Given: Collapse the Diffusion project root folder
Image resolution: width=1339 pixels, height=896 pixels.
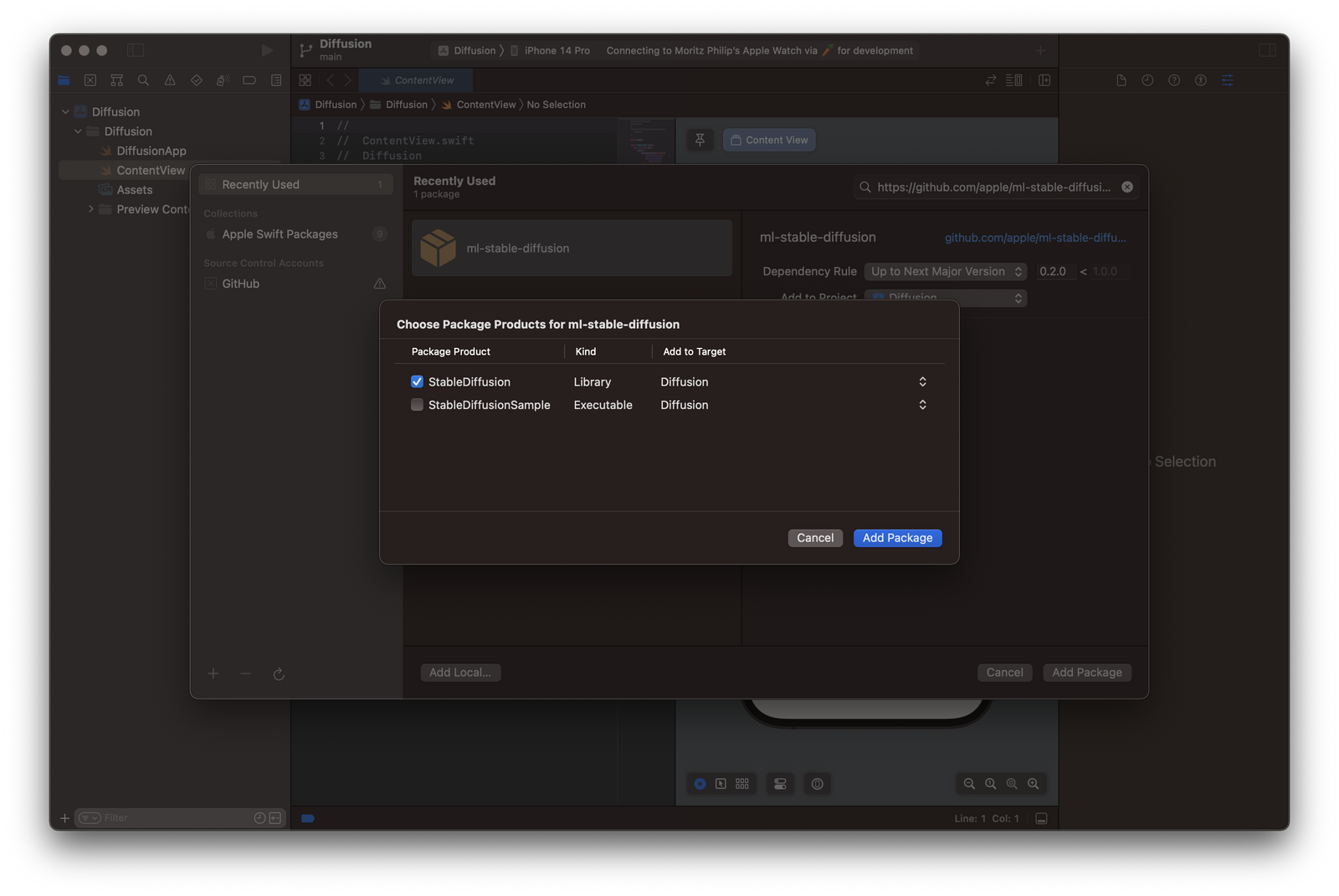Looking at the screenshot, I should click(65, 112).
